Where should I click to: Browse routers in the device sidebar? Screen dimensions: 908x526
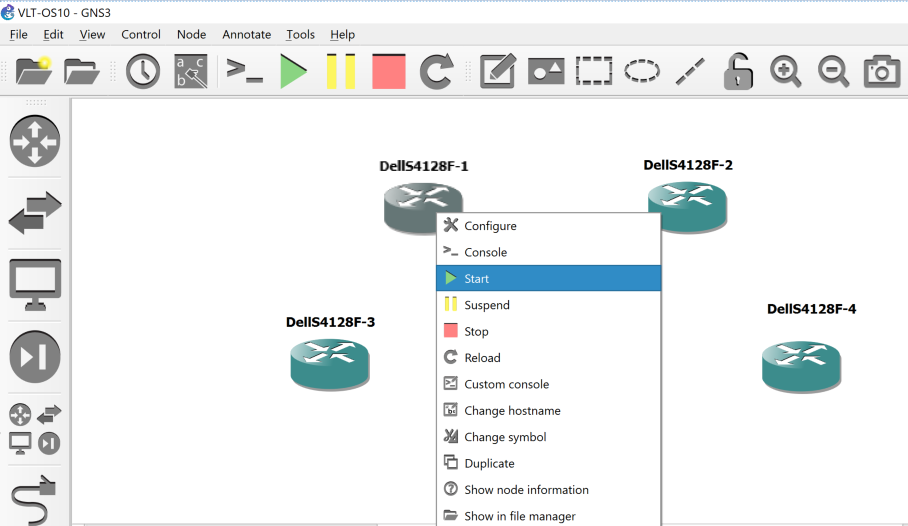pos(35,141)
